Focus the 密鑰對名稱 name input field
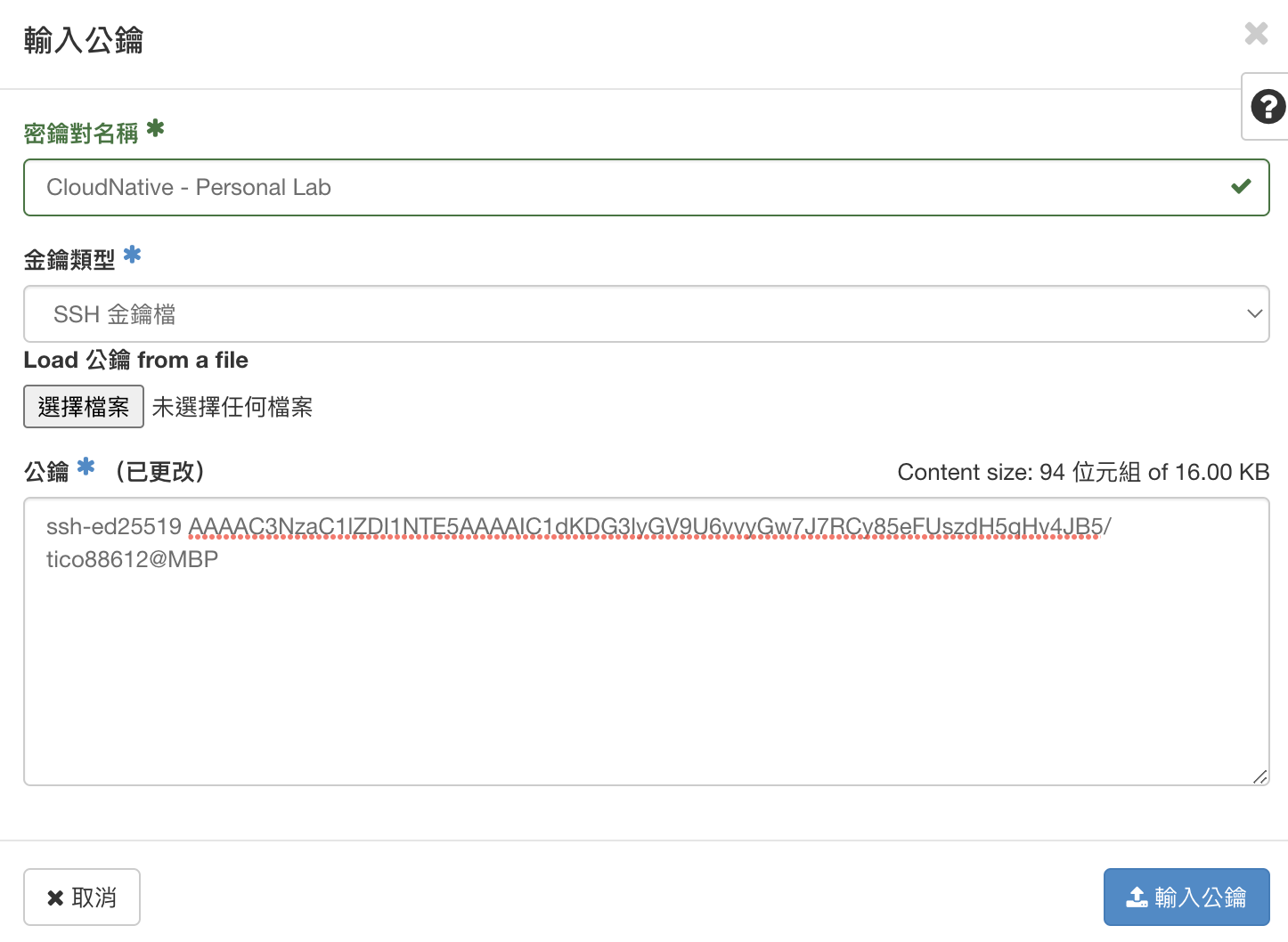This screenshot has width=1288, height=942. point(624,187)
